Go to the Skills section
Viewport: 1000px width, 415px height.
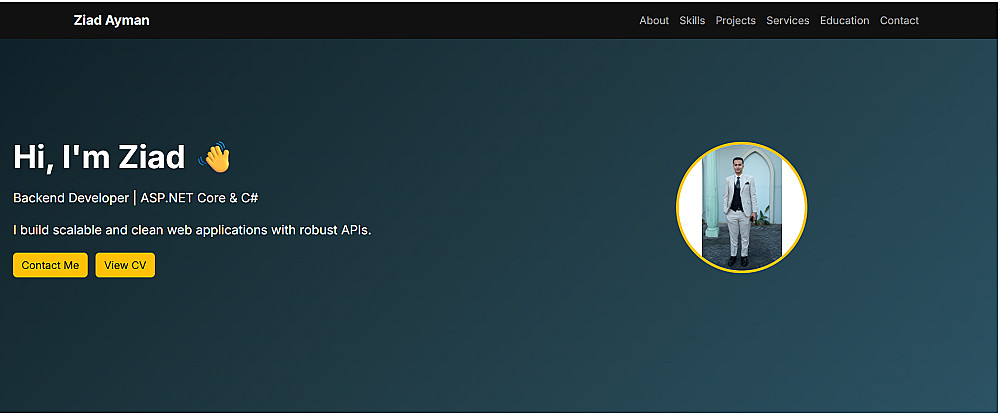tap(692, 20)
